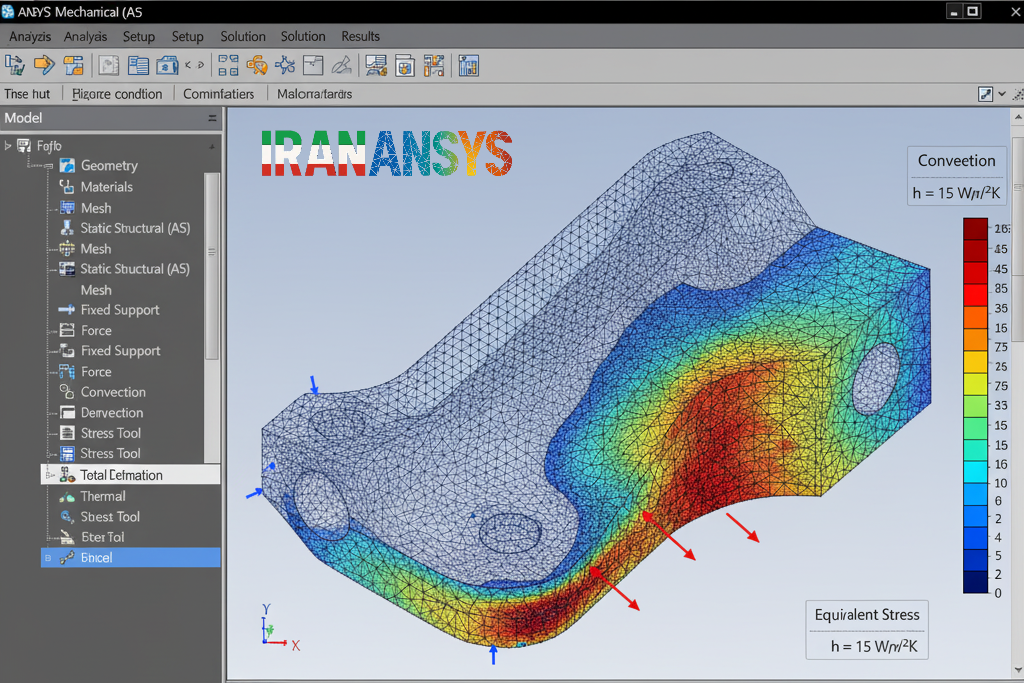Click the viewport scrollbar up arrow

point(1017,117)
